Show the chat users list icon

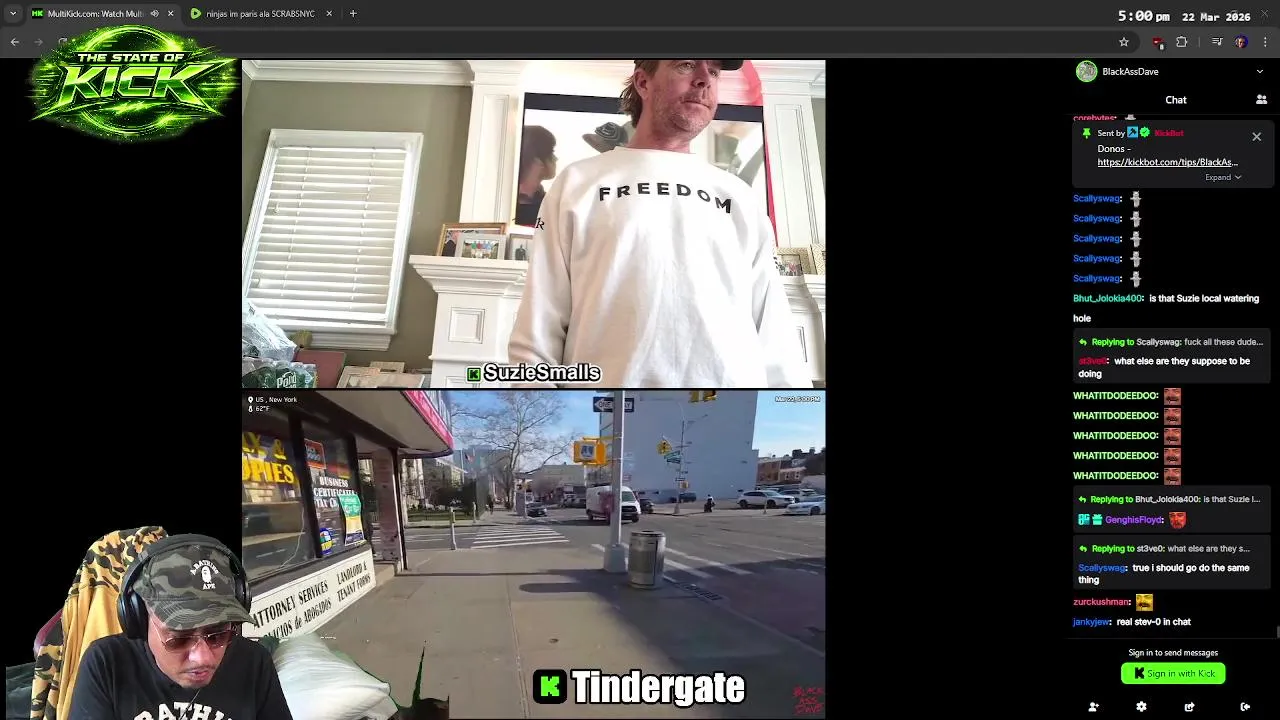1261,100
